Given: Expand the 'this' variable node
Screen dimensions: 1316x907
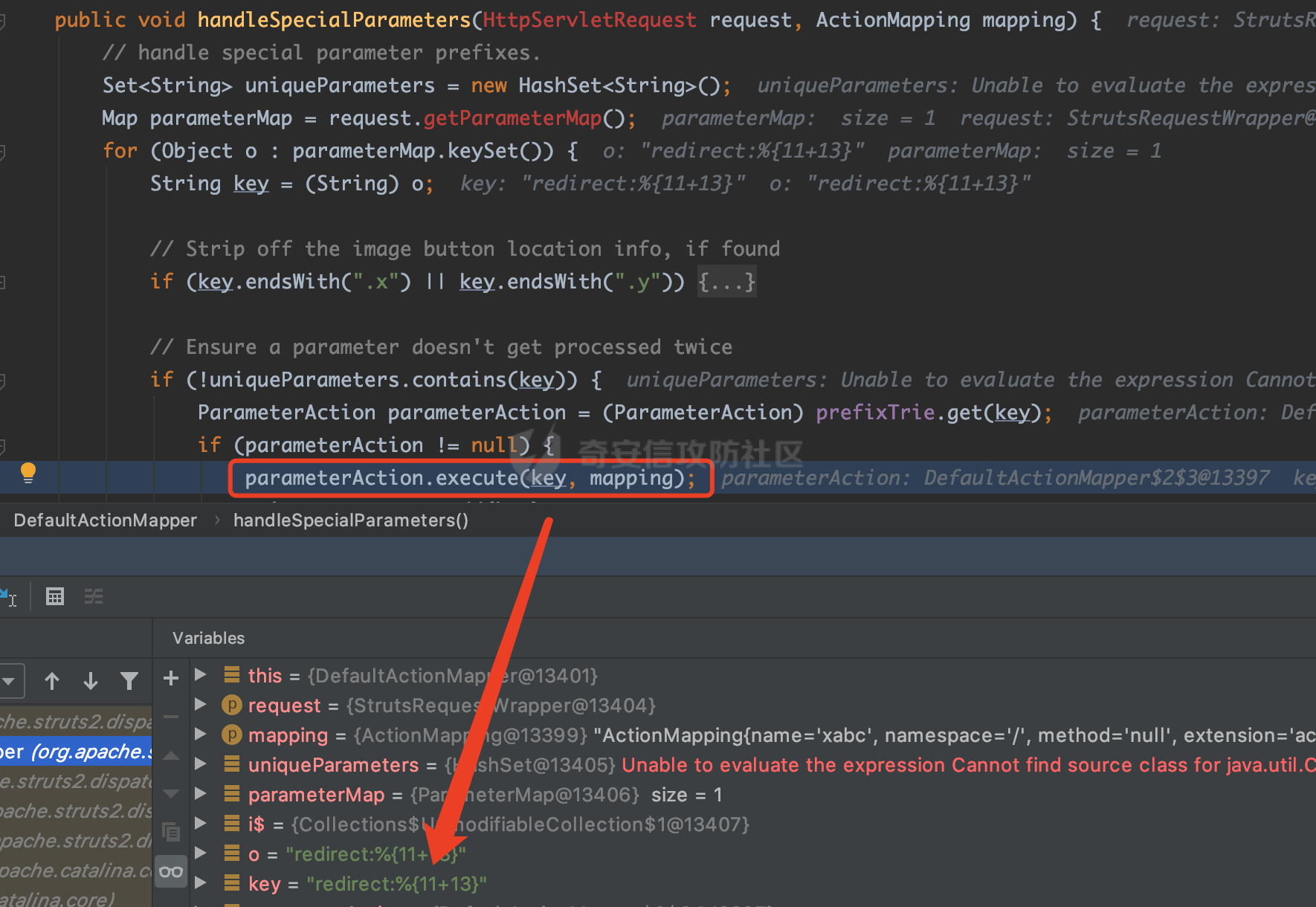Looking at the screenshot, I should (200, 674).
